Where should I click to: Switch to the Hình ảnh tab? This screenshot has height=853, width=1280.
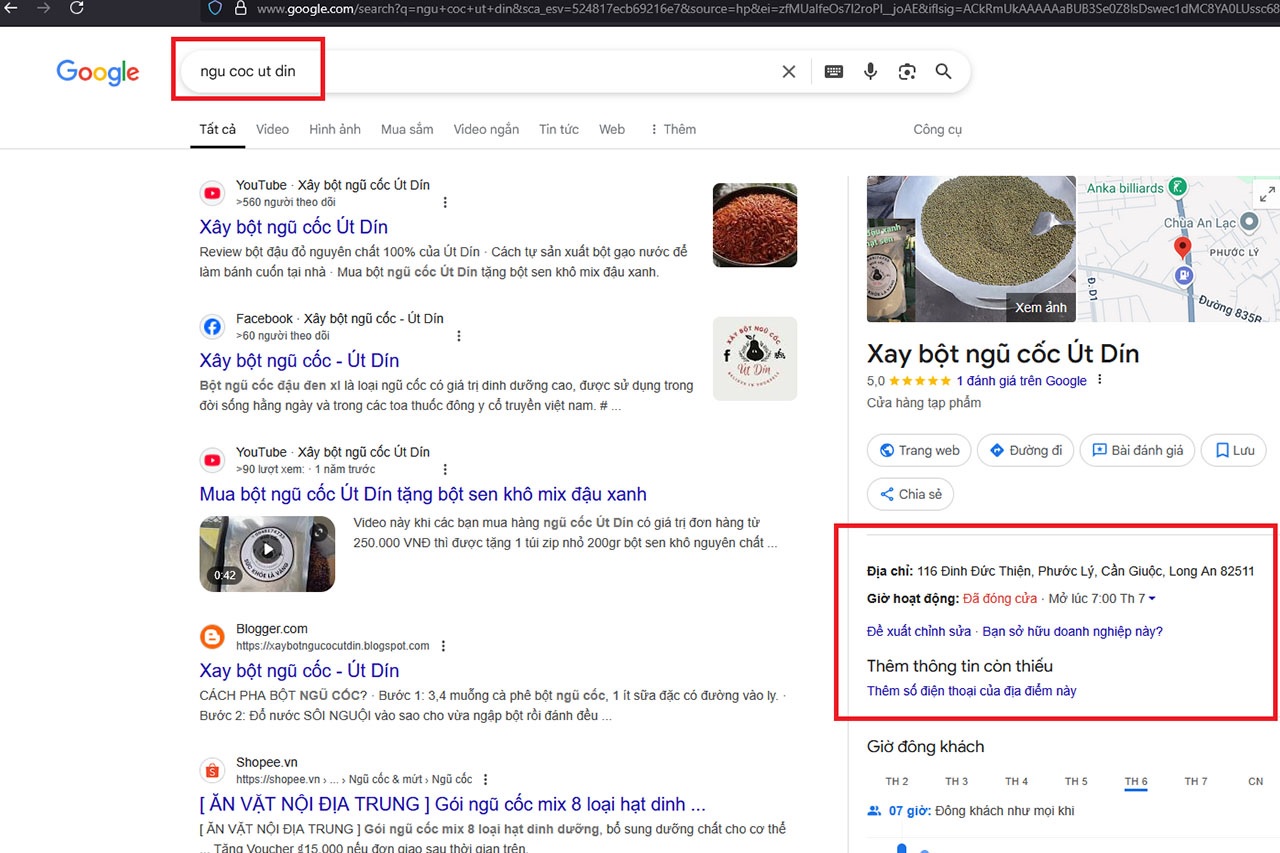[x=334, y=129]
